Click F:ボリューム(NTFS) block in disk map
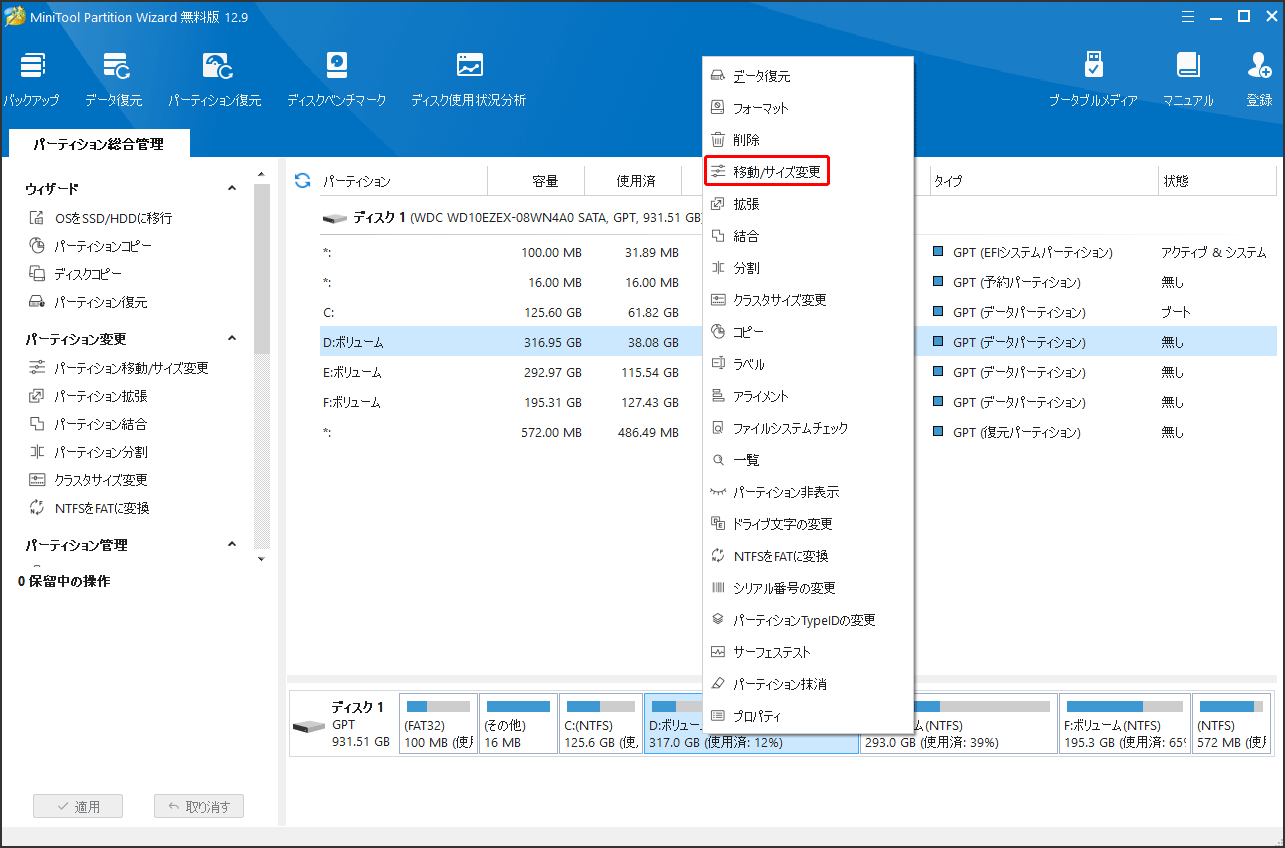This screenshot has width=1285, height=848. click(x=1124, y=723)
